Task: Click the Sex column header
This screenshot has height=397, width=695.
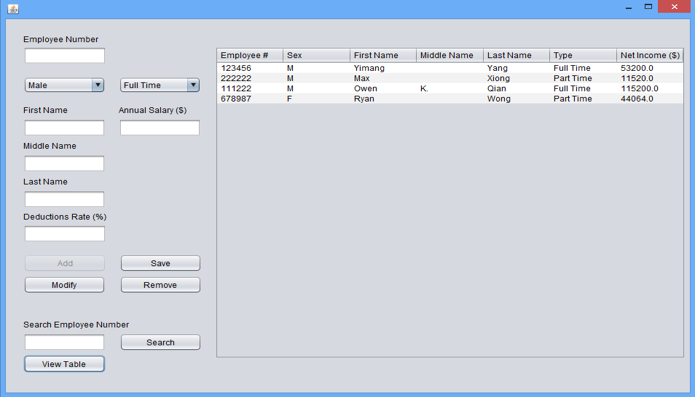Action: [x=316, y=55]
